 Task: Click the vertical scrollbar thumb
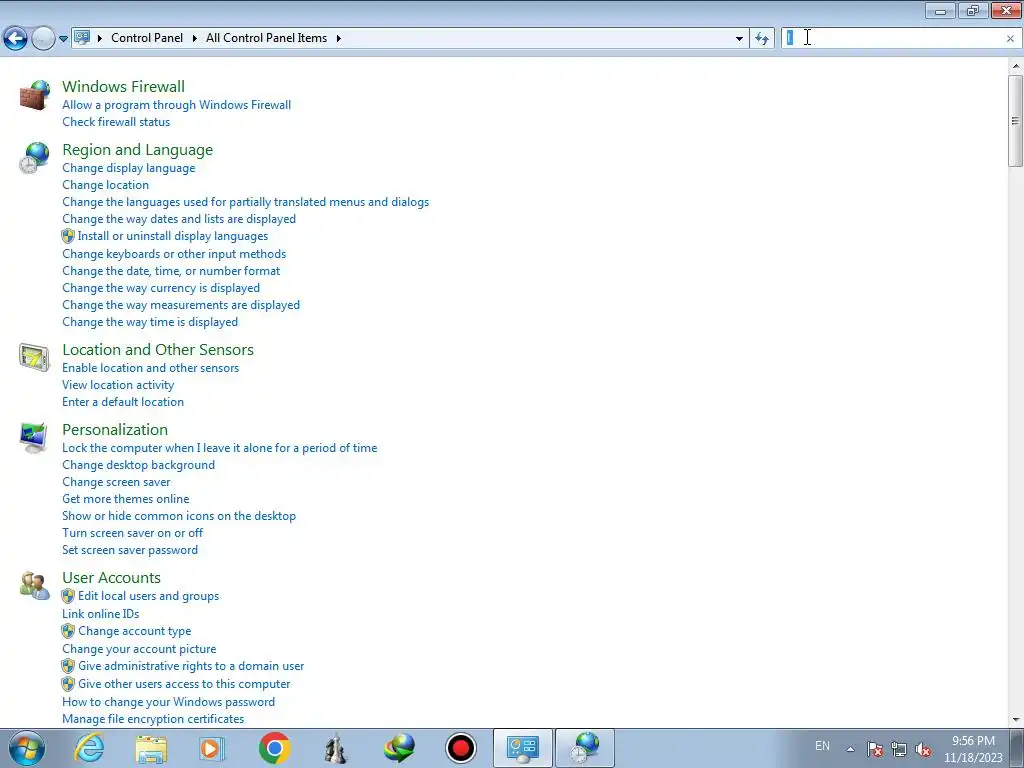pos(1016,120)
